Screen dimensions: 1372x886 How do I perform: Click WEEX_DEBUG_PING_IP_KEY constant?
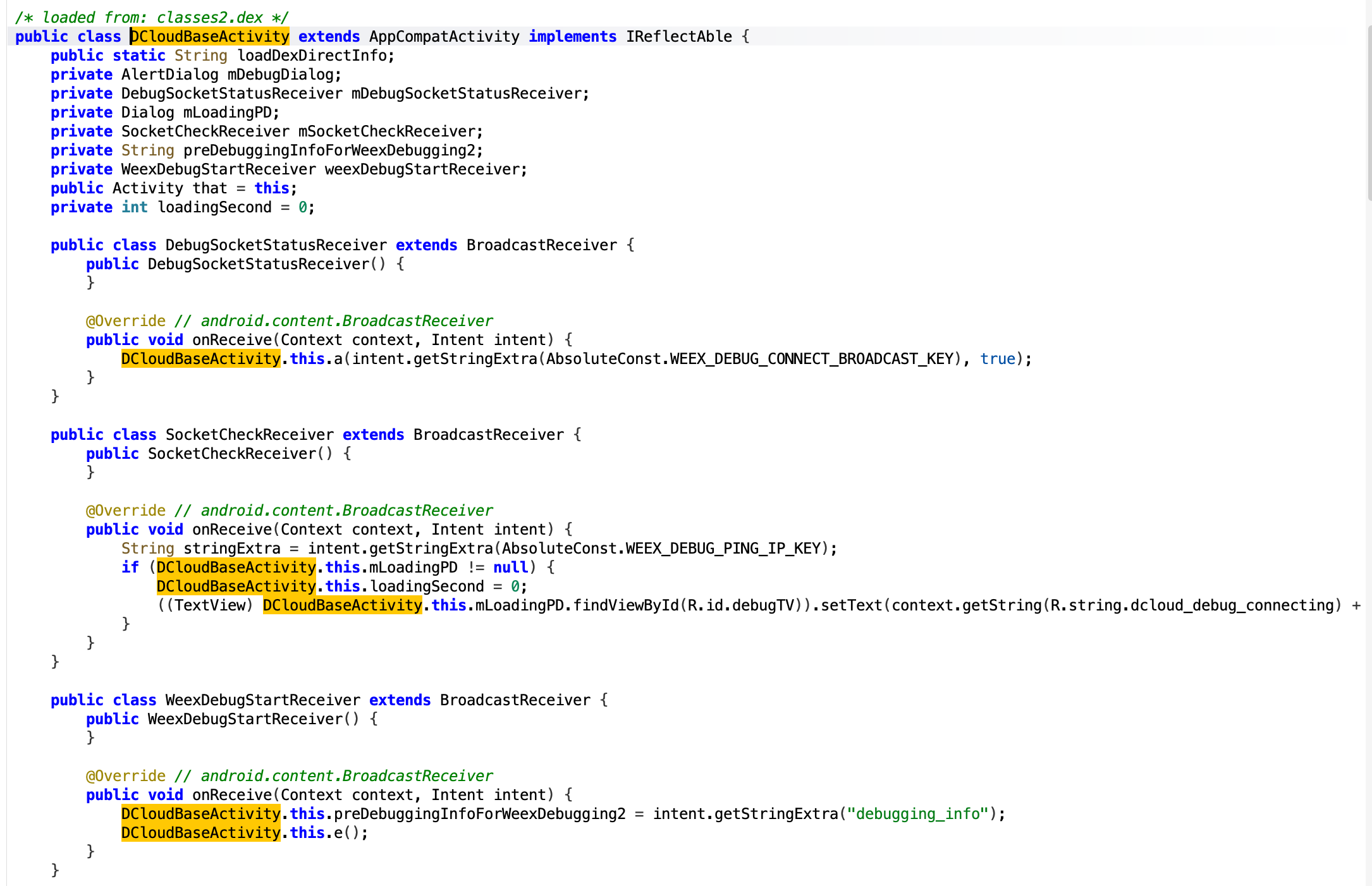tap(723, 549)
